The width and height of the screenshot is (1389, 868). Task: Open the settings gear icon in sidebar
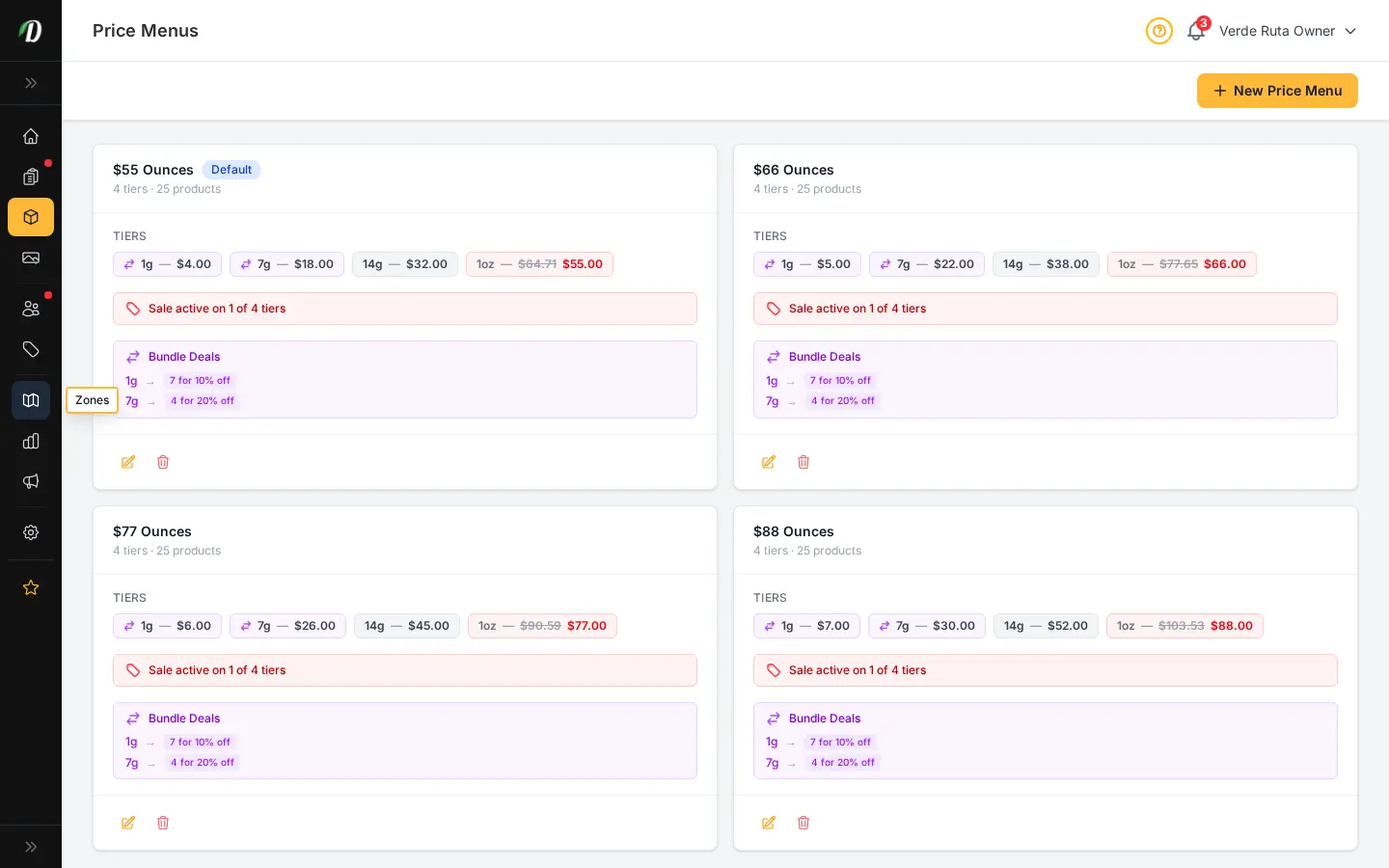31,532
